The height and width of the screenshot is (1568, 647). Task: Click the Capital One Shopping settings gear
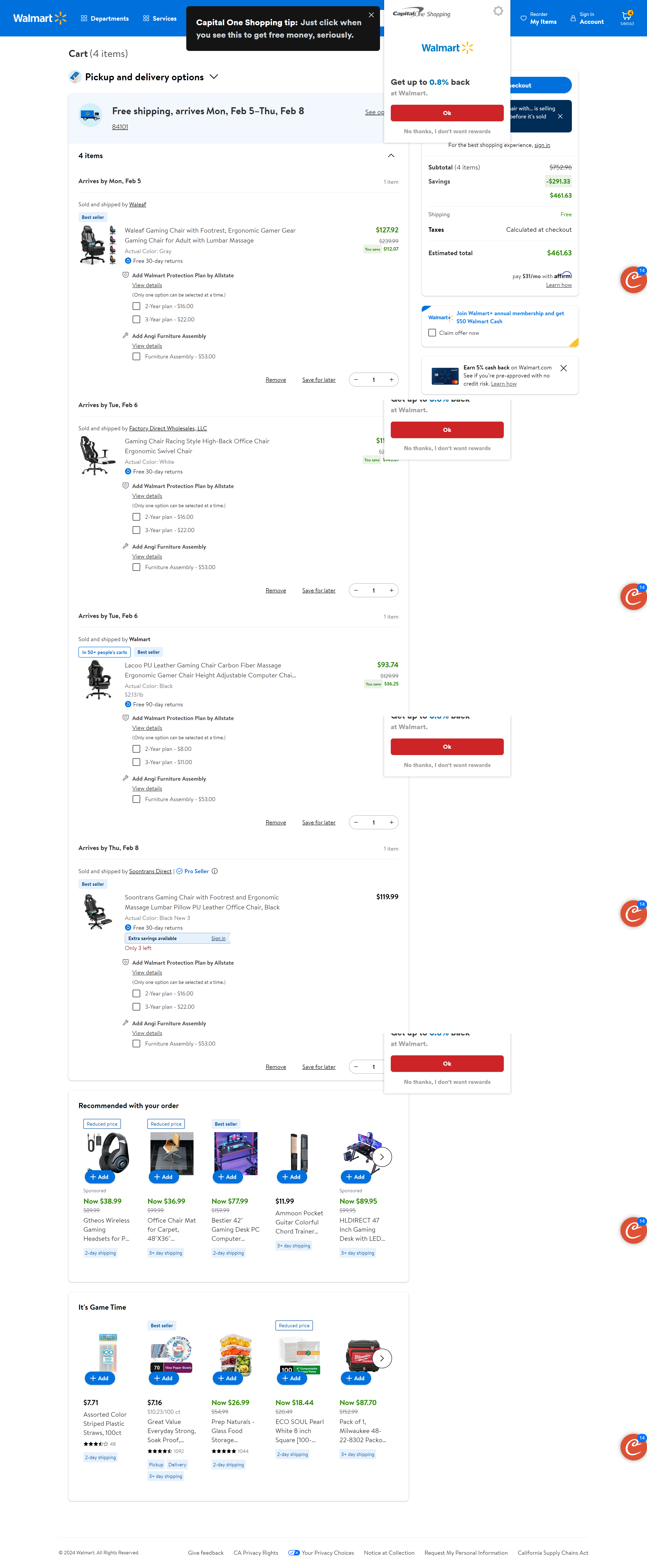pyautogui.click(x=498, y=11)
